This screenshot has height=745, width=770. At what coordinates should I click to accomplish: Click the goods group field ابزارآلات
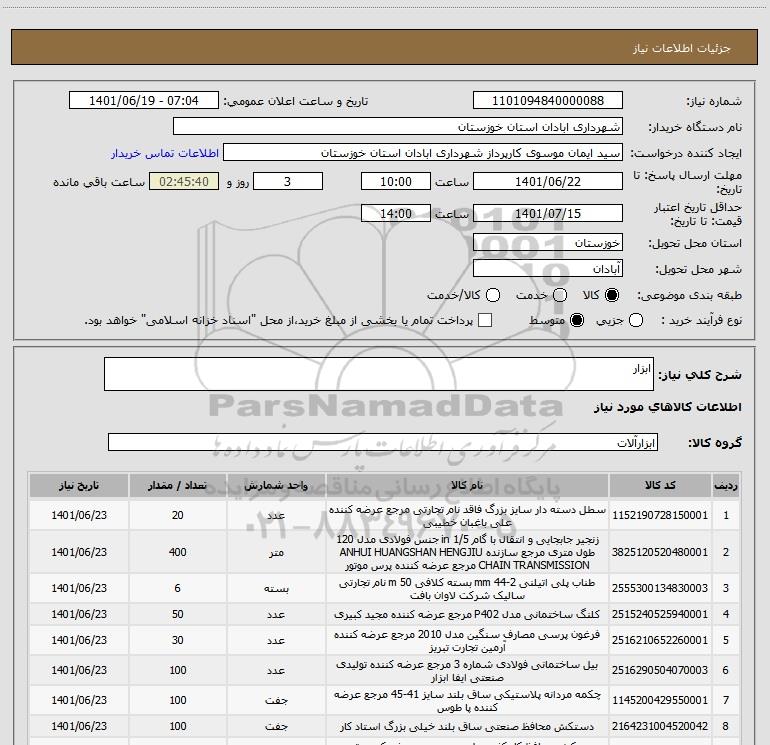383,442
